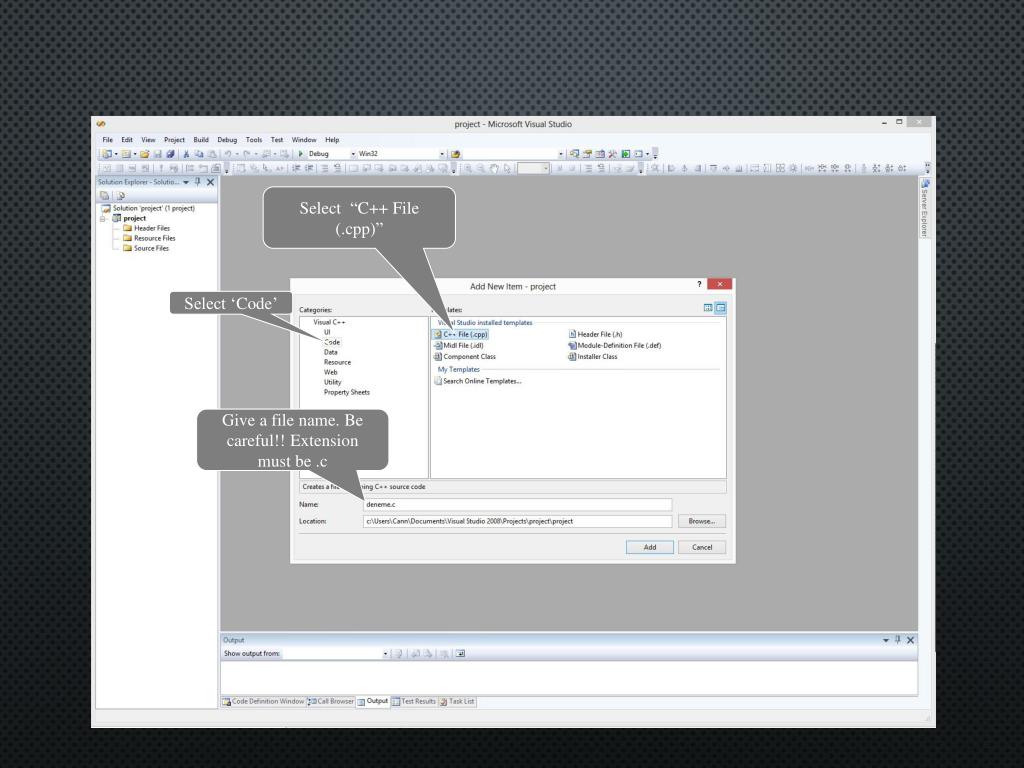The image size is (1024, 768).
Task: Click the Paste toolbar icon
Action: tap(212, 154)
